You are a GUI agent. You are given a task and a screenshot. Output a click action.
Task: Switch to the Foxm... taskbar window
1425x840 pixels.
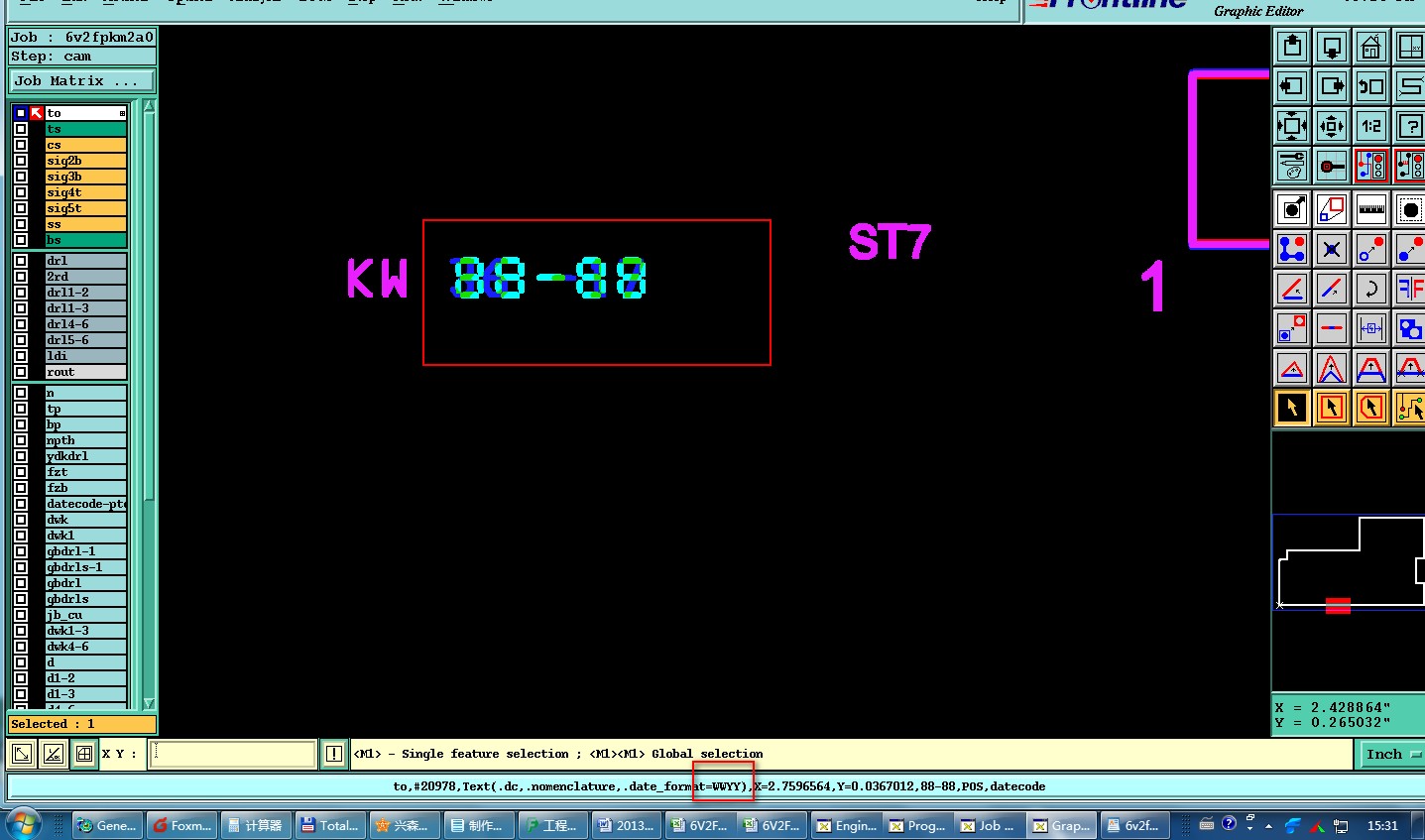(x=183, y=825)
